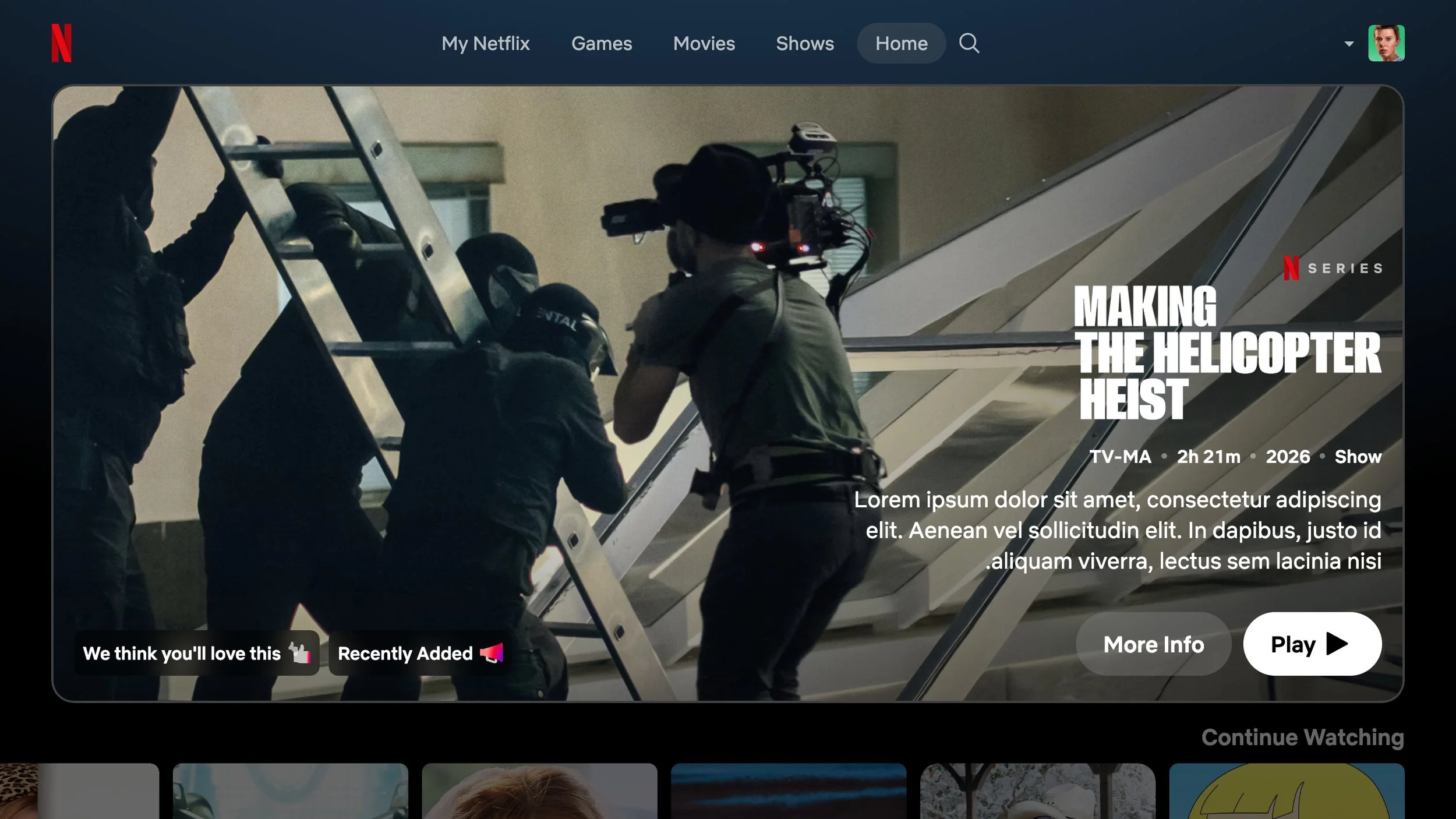Open the red-haired person thumbnail

point(539,791)
